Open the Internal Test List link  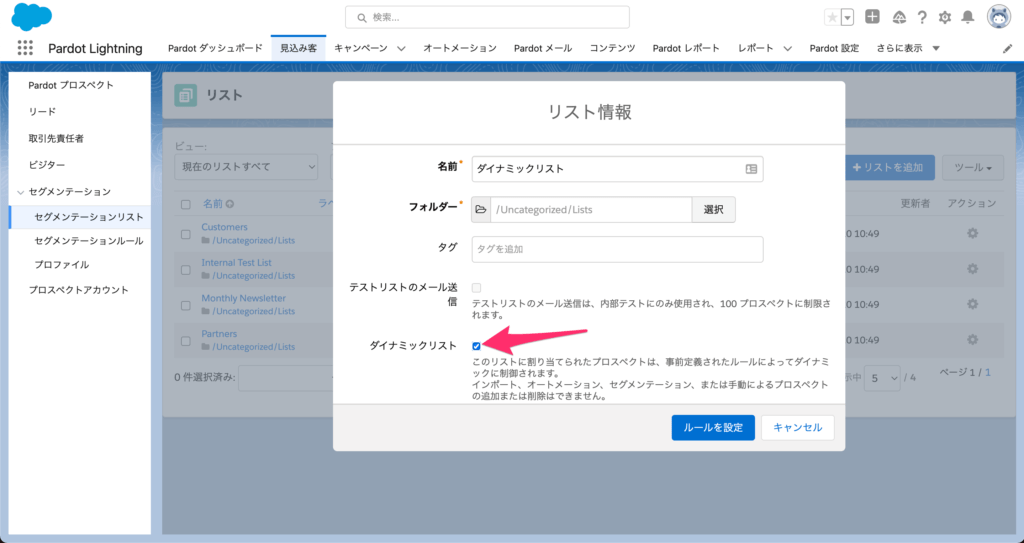pos(236,263)
